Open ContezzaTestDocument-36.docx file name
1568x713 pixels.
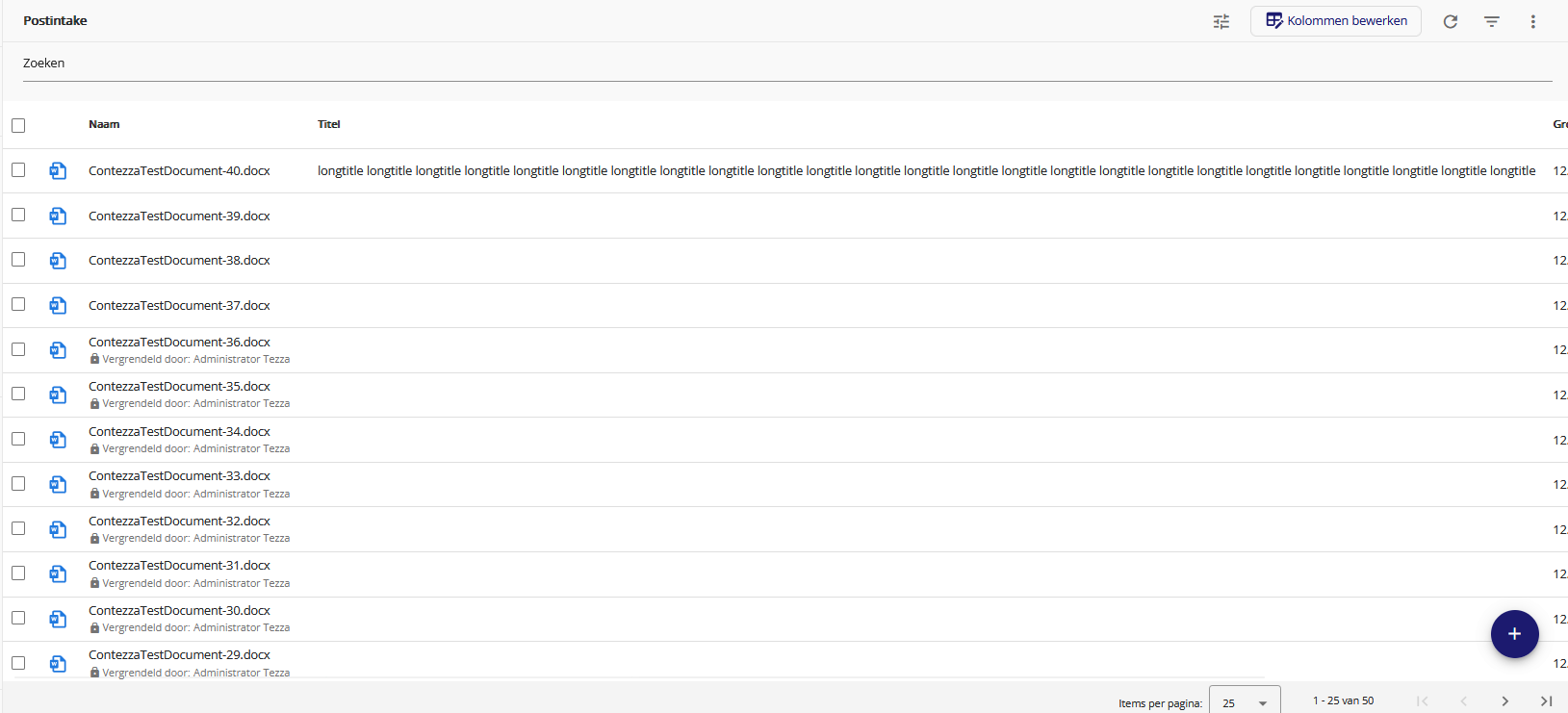[x=179, y=343]
